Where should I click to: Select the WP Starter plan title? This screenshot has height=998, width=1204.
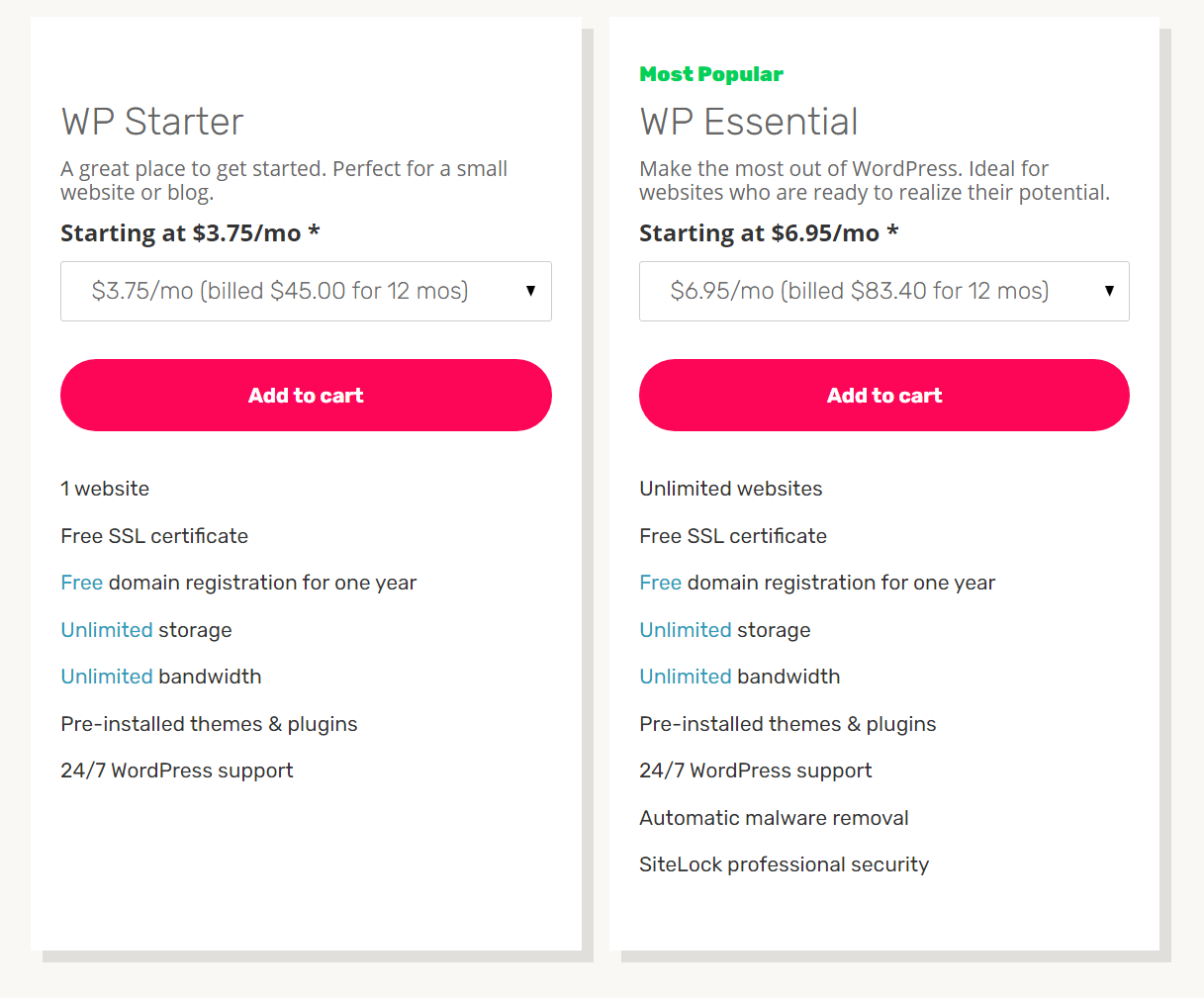151,122
